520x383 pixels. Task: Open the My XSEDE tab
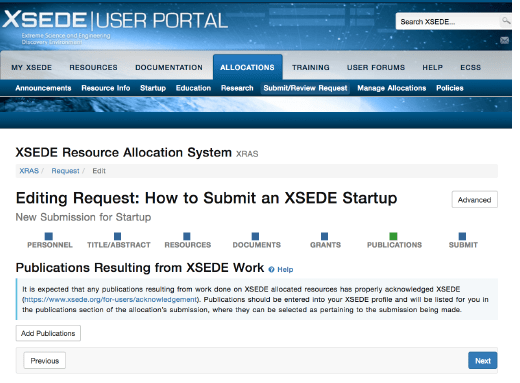pos(32,68)
